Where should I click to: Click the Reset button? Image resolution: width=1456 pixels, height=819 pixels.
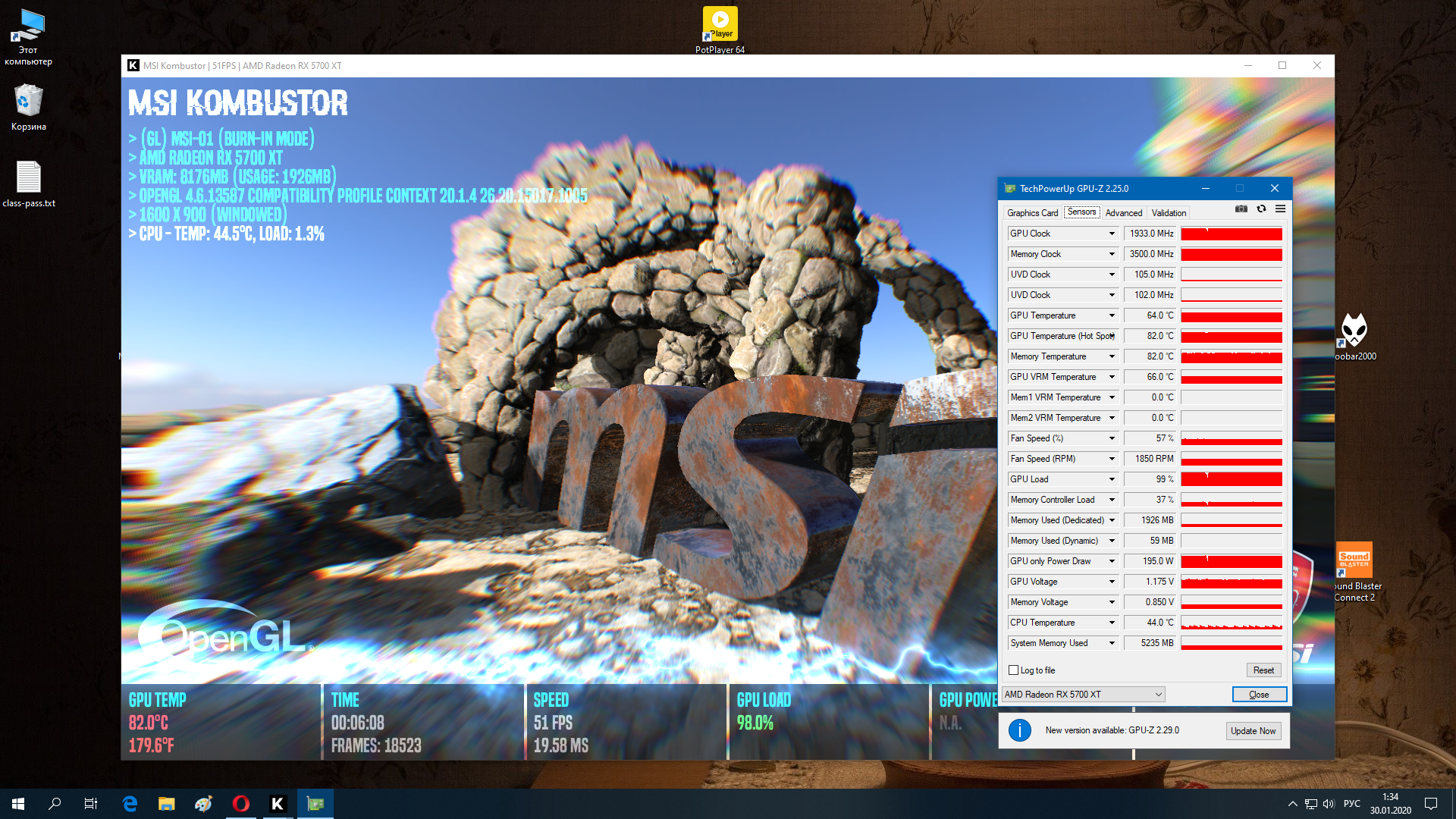coord(1263,670)
